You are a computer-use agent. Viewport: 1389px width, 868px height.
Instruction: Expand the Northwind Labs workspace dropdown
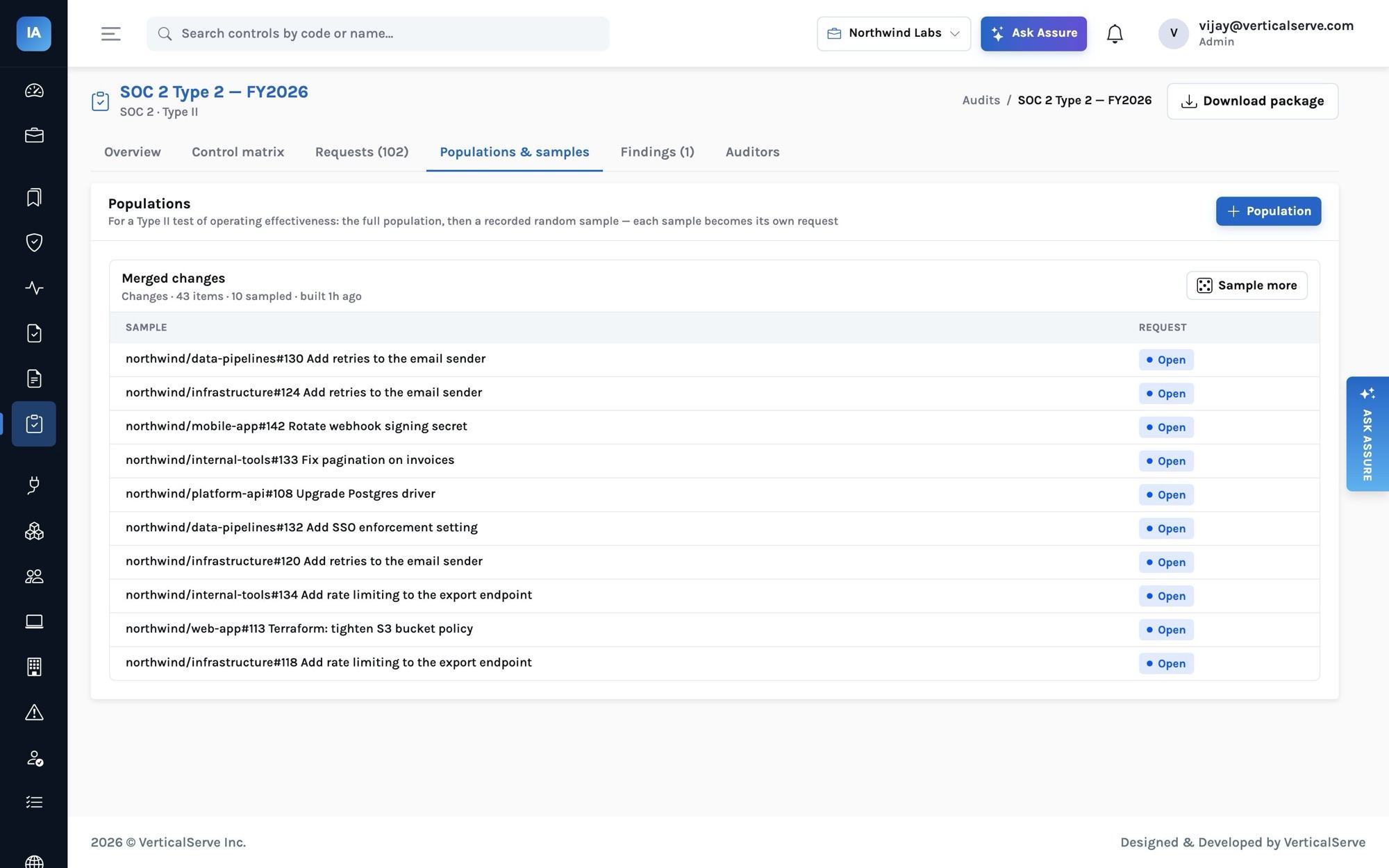[894, 33]
